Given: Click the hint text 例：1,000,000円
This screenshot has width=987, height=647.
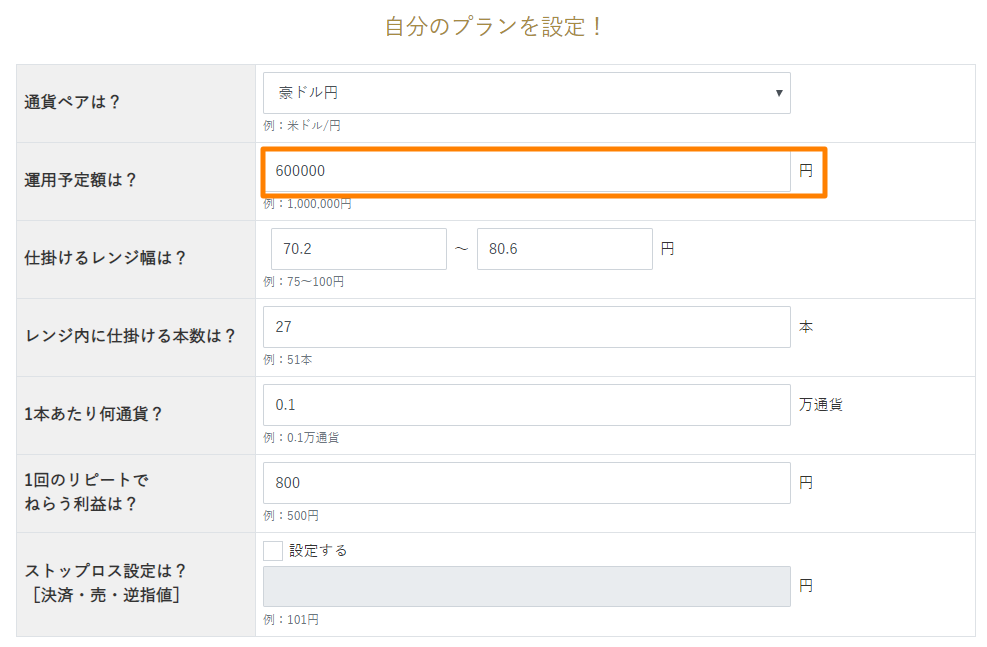Looking at the screenshot, I should tap(307, 204).
